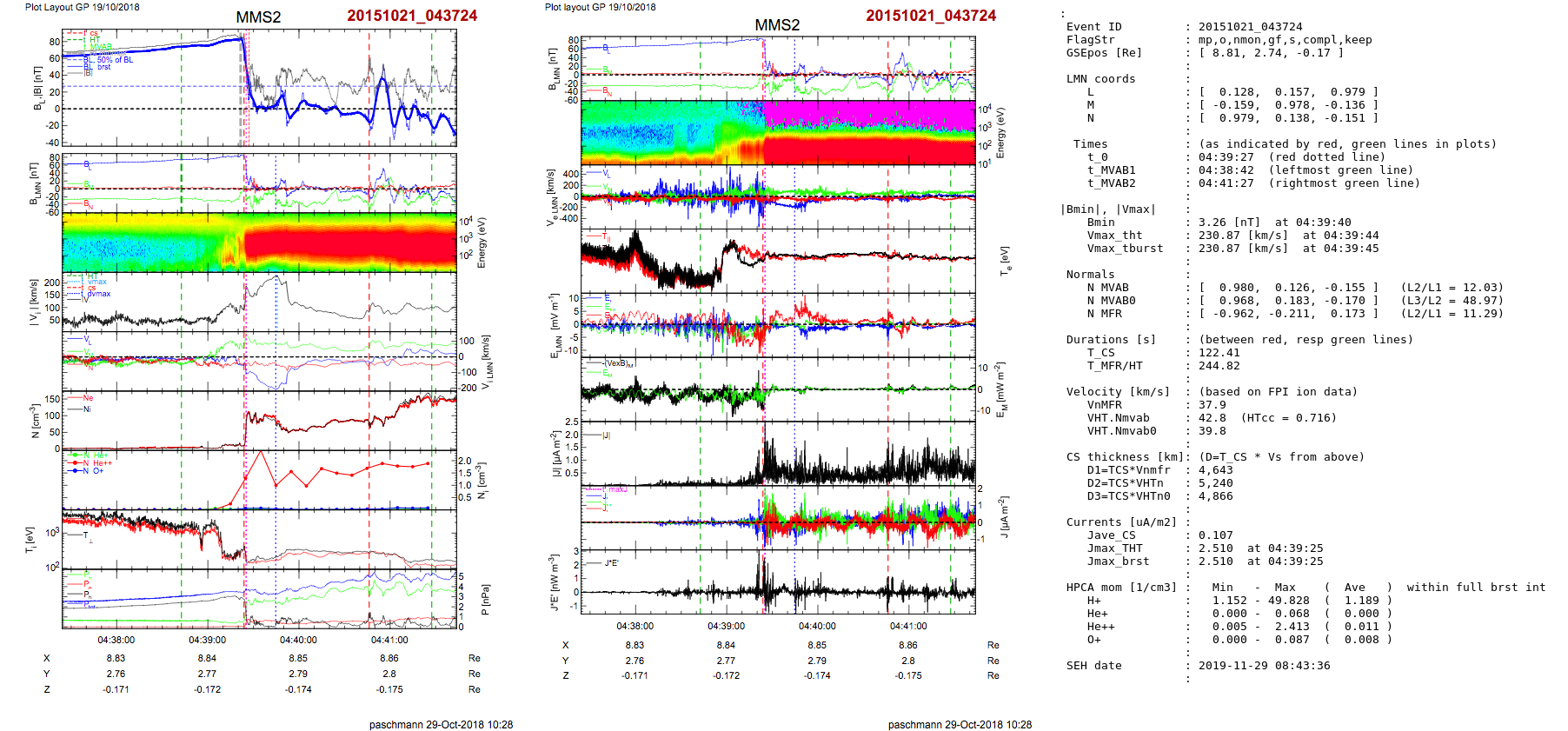Click the left 'paschmann 29-Oct-2018 10:28' footer
The image size is (1568, 731).
(x=441, y=724)
